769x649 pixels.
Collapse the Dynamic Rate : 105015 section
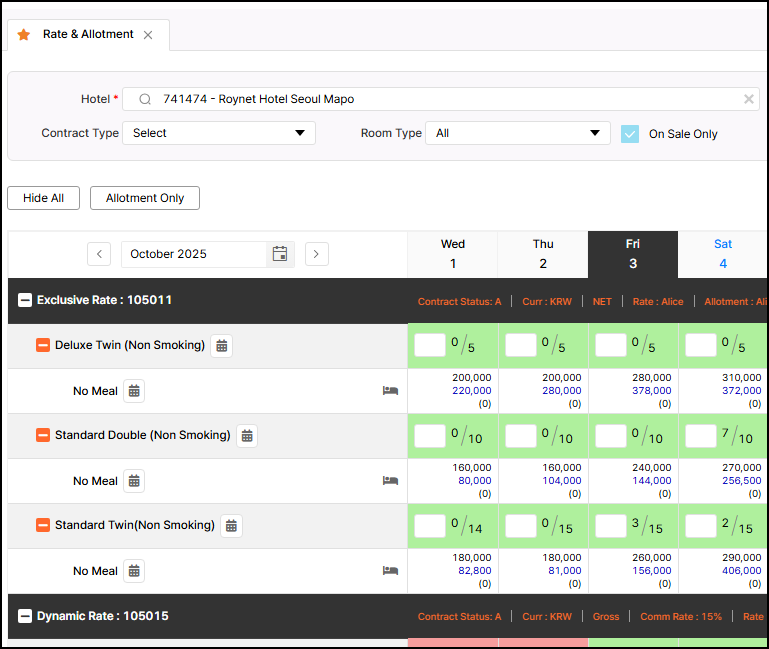click(x=25, y=616)
